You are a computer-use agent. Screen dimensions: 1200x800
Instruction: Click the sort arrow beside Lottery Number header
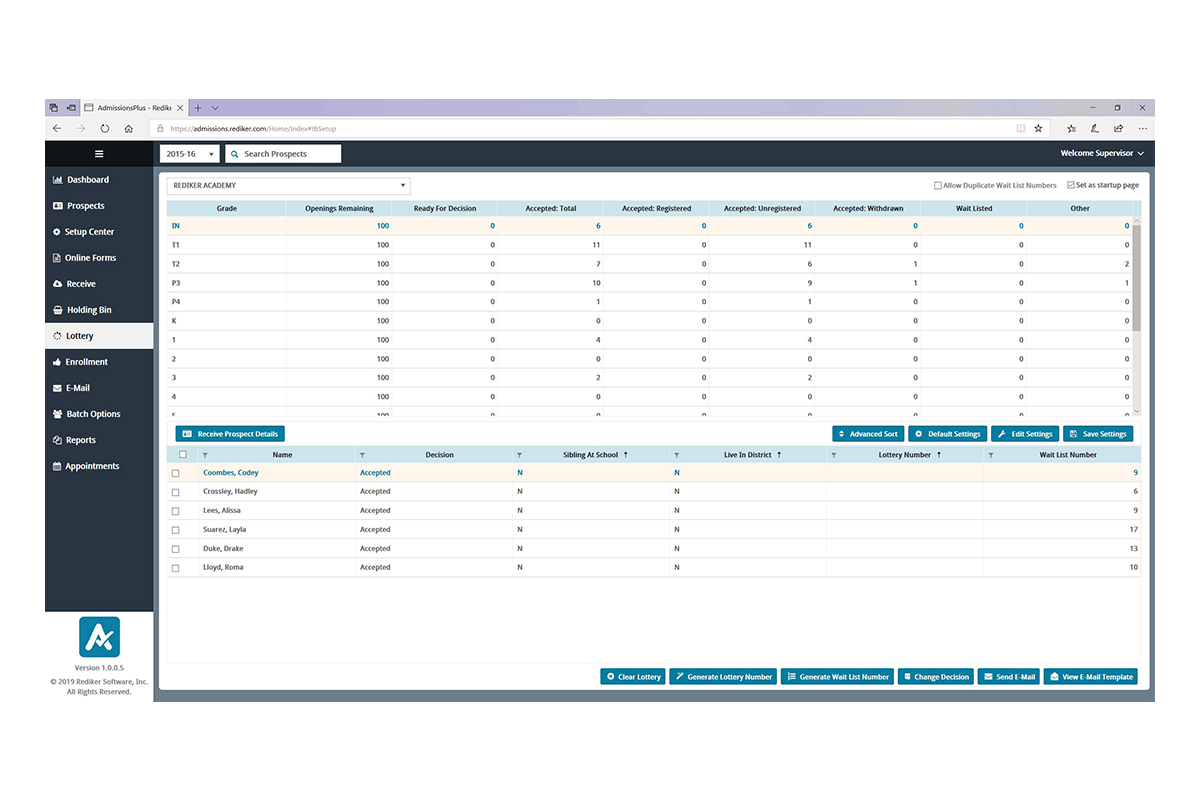pyautogui.click(x=939, y=455)
